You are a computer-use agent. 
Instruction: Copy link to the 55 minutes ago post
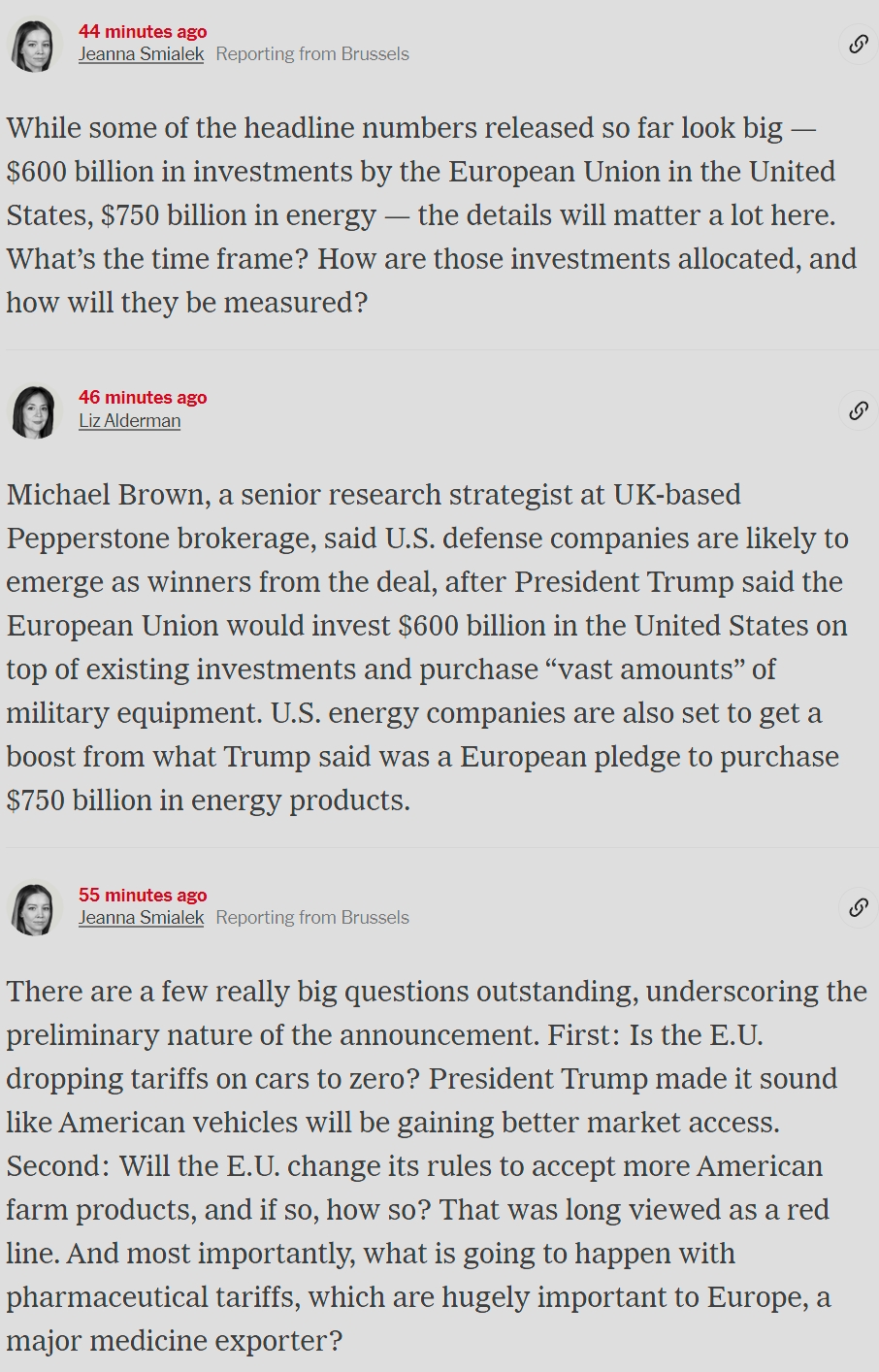pos(858,907)
